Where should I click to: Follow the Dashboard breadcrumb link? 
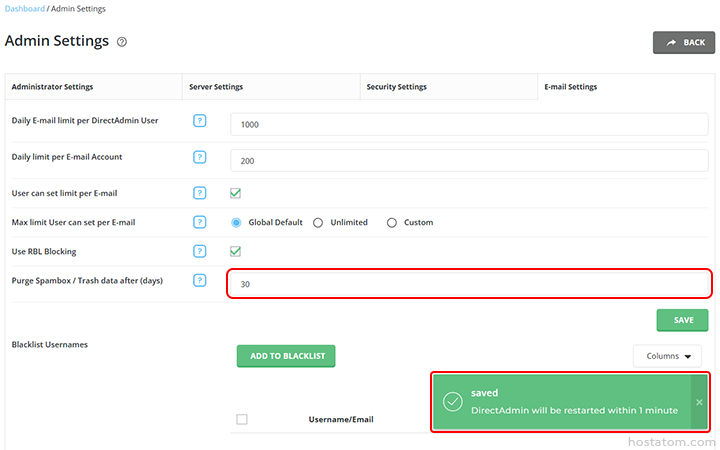click(24, 9)
